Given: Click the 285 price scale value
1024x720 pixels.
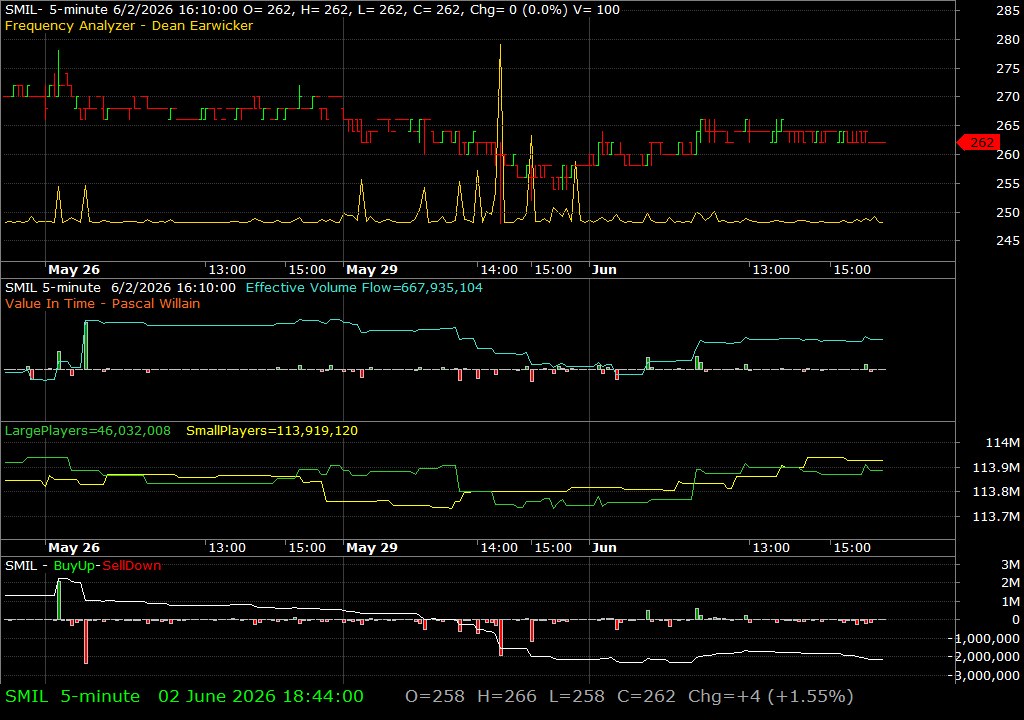Looking at the screenshot, I should (x=1008, y=10).
